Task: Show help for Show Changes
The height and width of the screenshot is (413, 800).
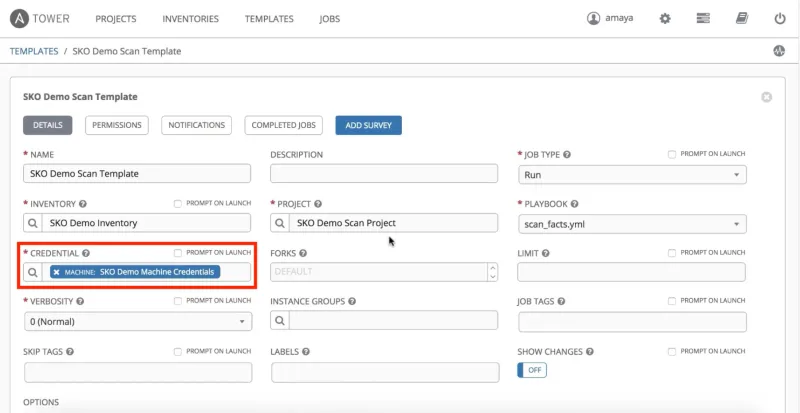Action: [x=589, y=352]
